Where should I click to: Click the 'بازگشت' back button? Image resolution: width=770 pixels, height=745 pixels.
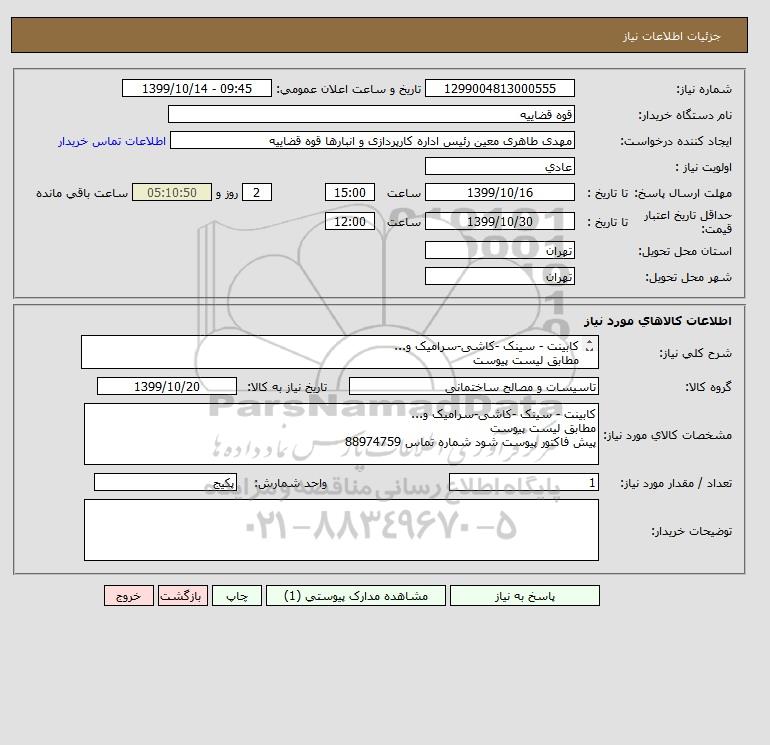click(x=183, y=596)
